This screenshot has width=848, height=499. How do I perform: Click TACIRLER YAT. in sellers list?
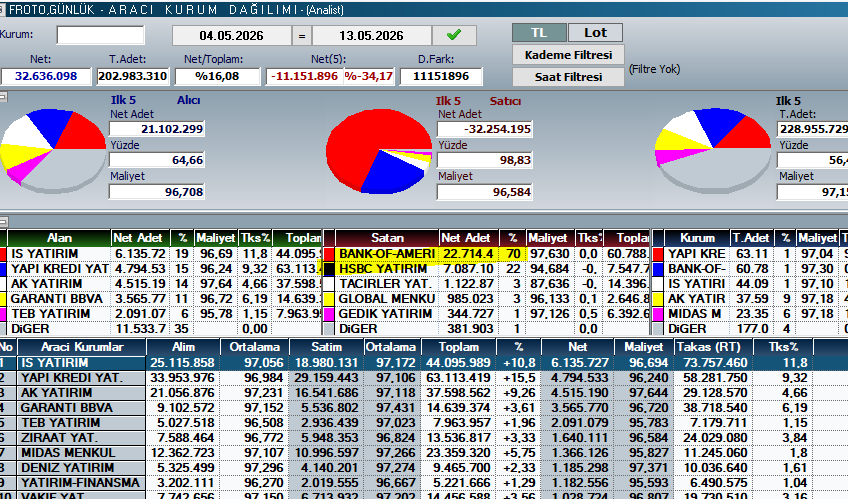pyautogui.click(x=385, y=284)
